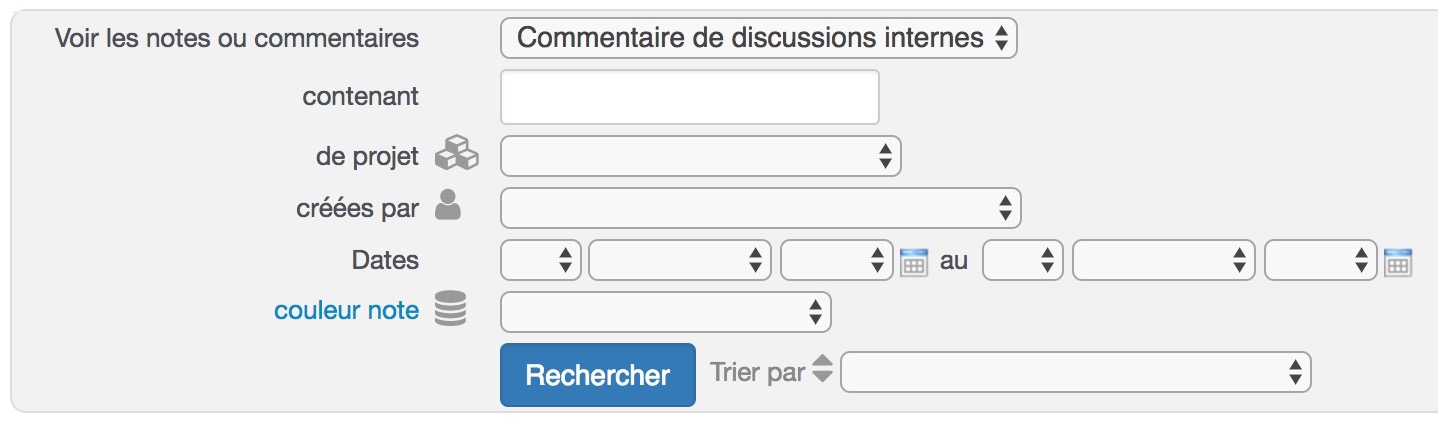Click the project cubes icon
1438x427 pixels.
(456, 153)
